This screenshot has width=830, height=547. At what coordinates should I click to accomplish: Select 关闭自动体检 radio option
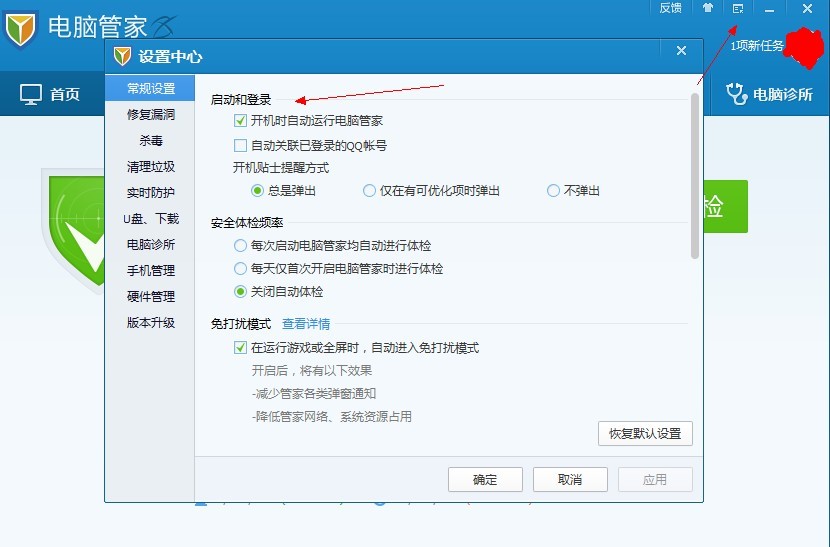click(240, 292)
